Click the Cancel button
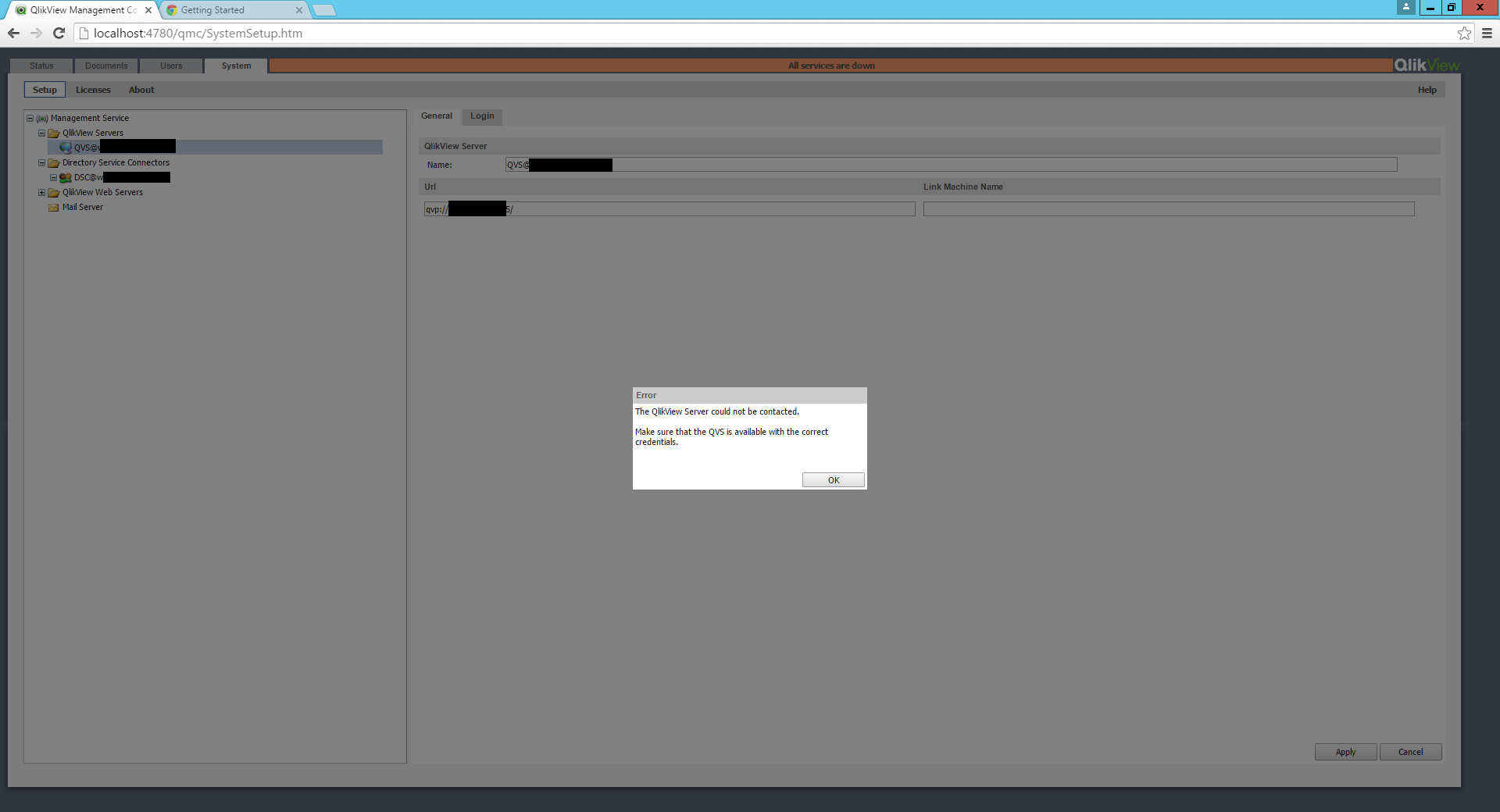1500x812 pixels. (1410, 752)
